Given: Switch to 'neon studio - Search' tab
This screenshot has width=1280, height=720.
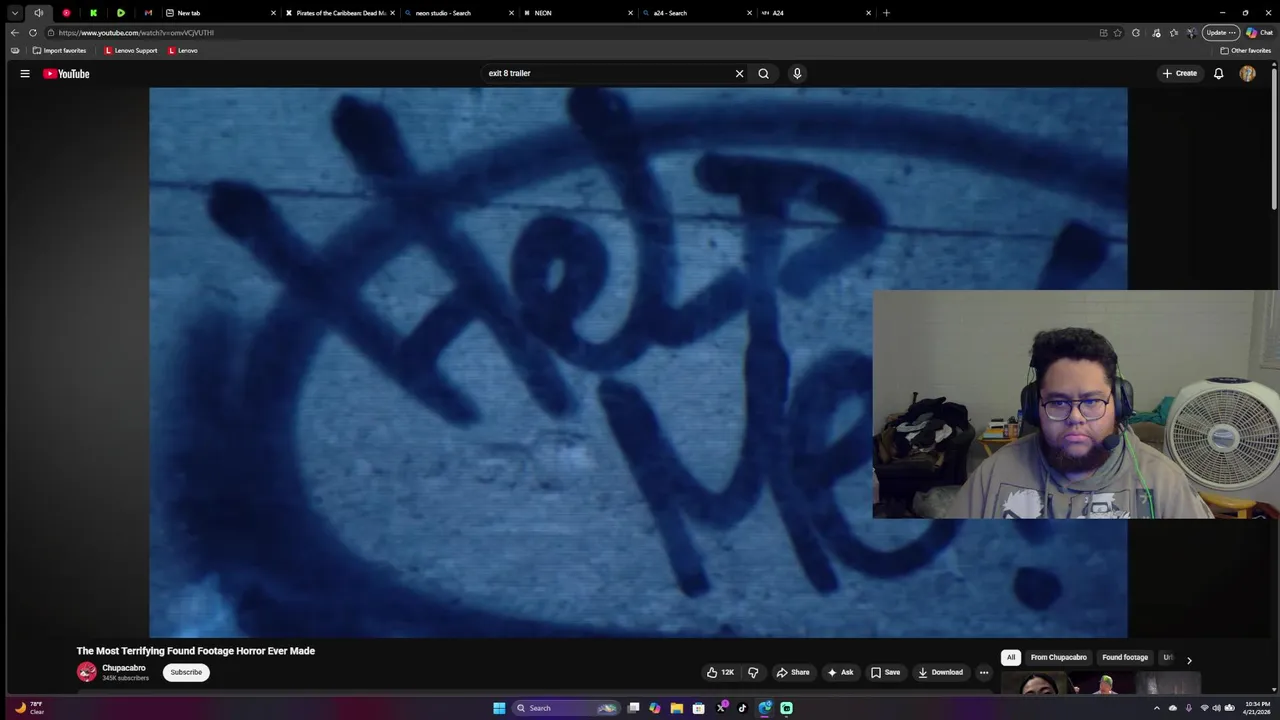Looking at the screenshot, I should click(x=457, y=13).
